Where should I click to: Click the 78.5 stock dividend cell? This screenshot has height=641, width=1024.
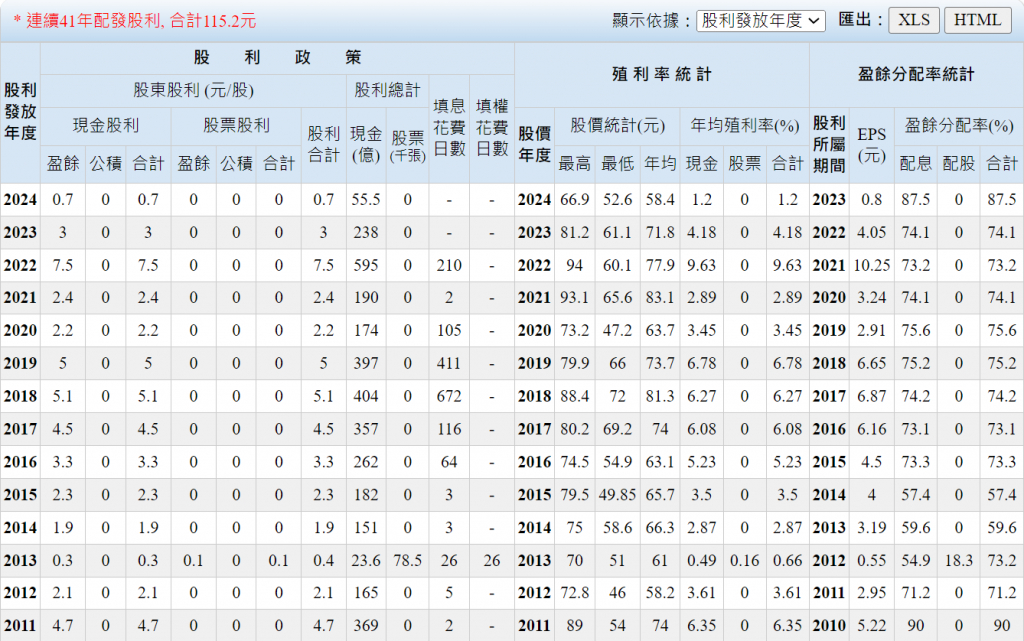click(x=407, y=561)
